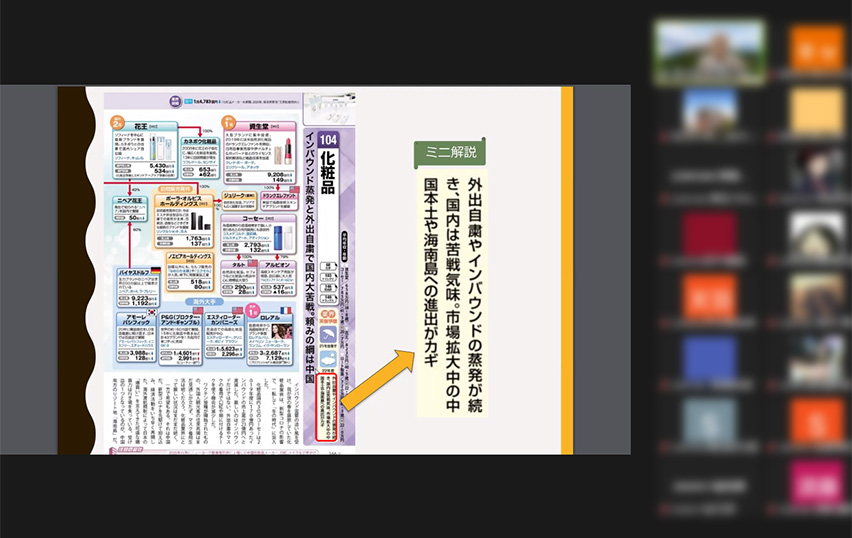Click the ジュリーク heading

click(239, 195)
